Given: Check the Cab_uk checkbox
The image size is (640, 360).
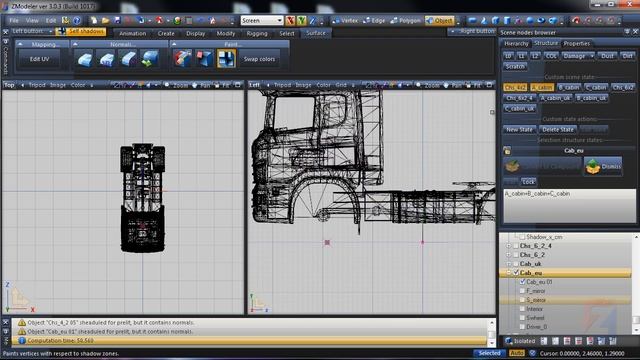Looking at the screenshot, I should 516,264.
